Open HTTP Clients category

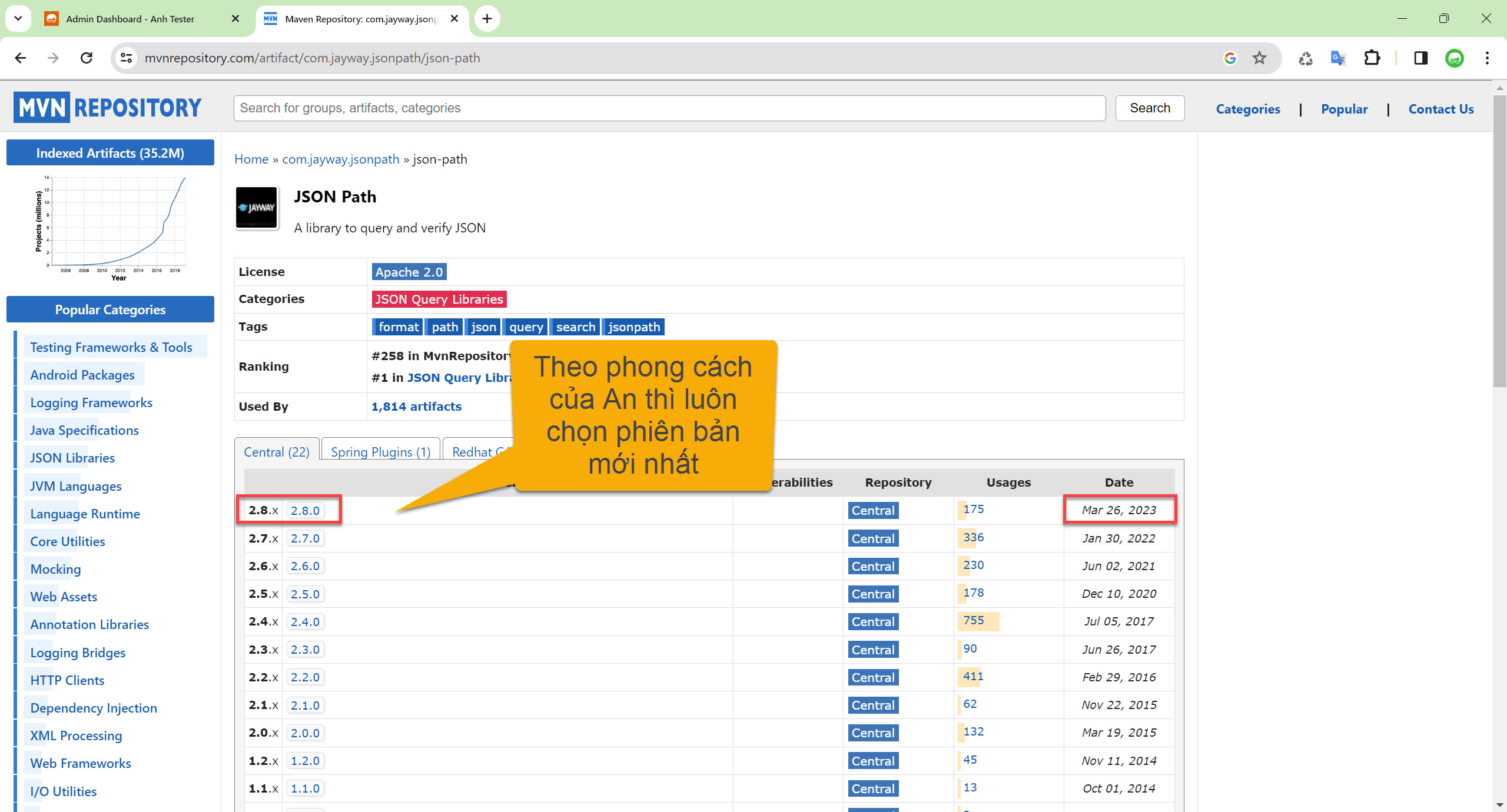tap(67, 680)
